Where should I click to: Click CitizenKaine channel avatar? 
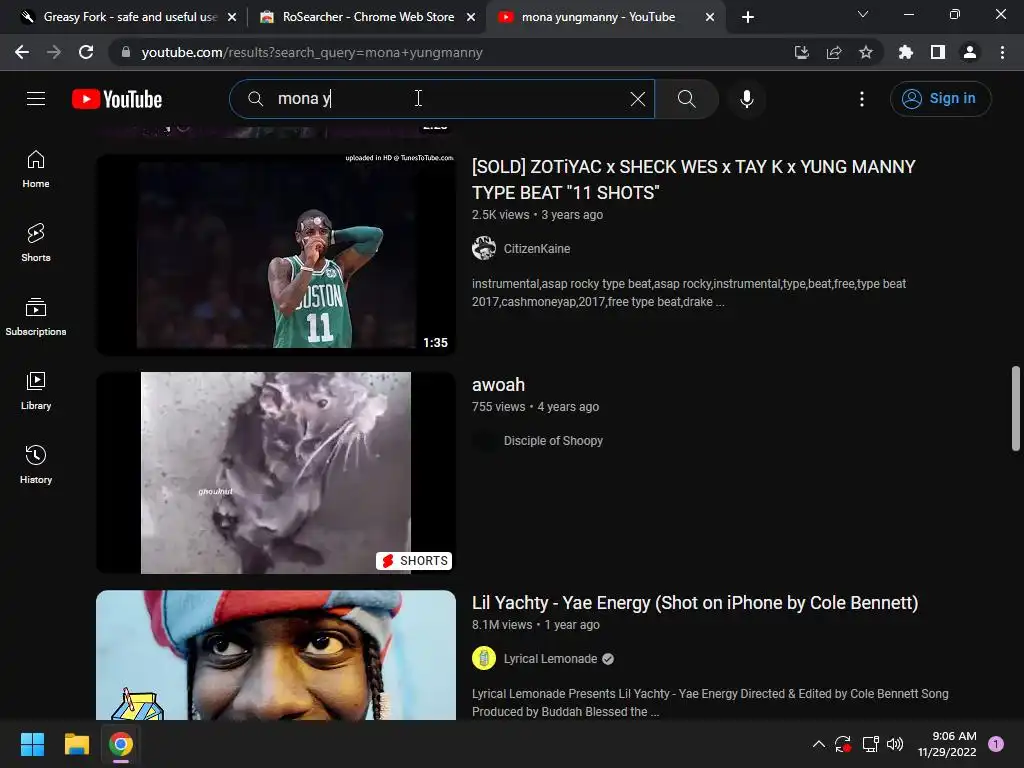coord(484,248)
